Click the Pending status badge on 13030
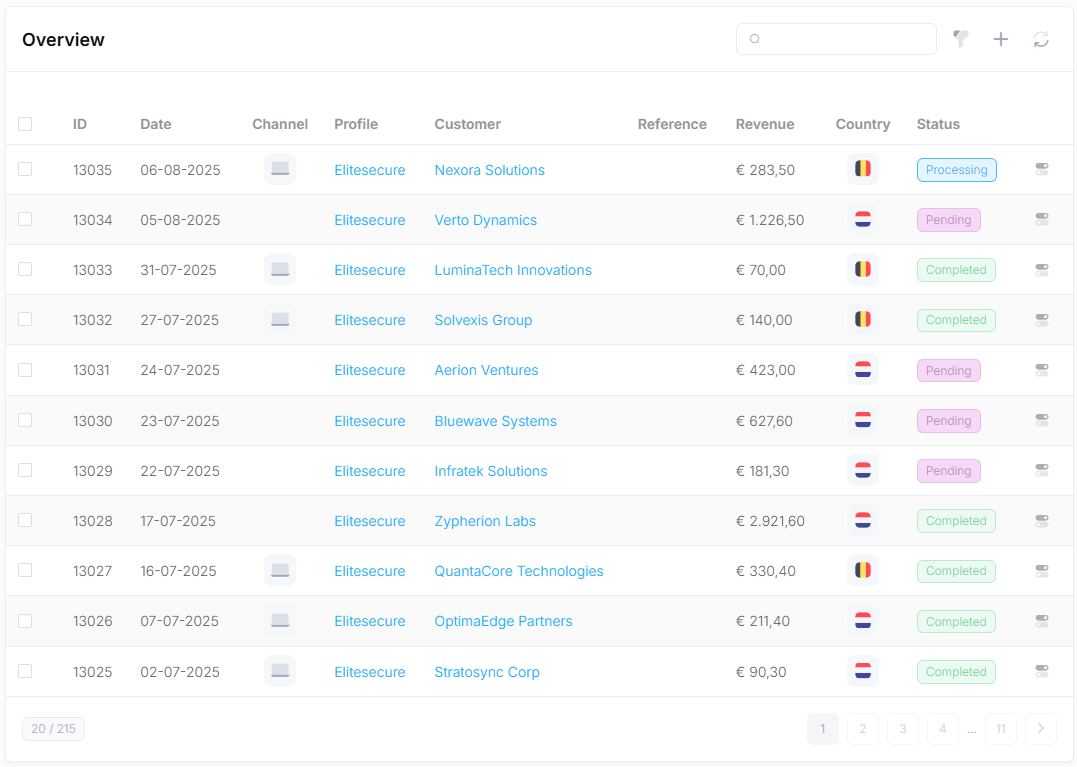Viewport: 1077px width, 767px height. coord(949,421)
